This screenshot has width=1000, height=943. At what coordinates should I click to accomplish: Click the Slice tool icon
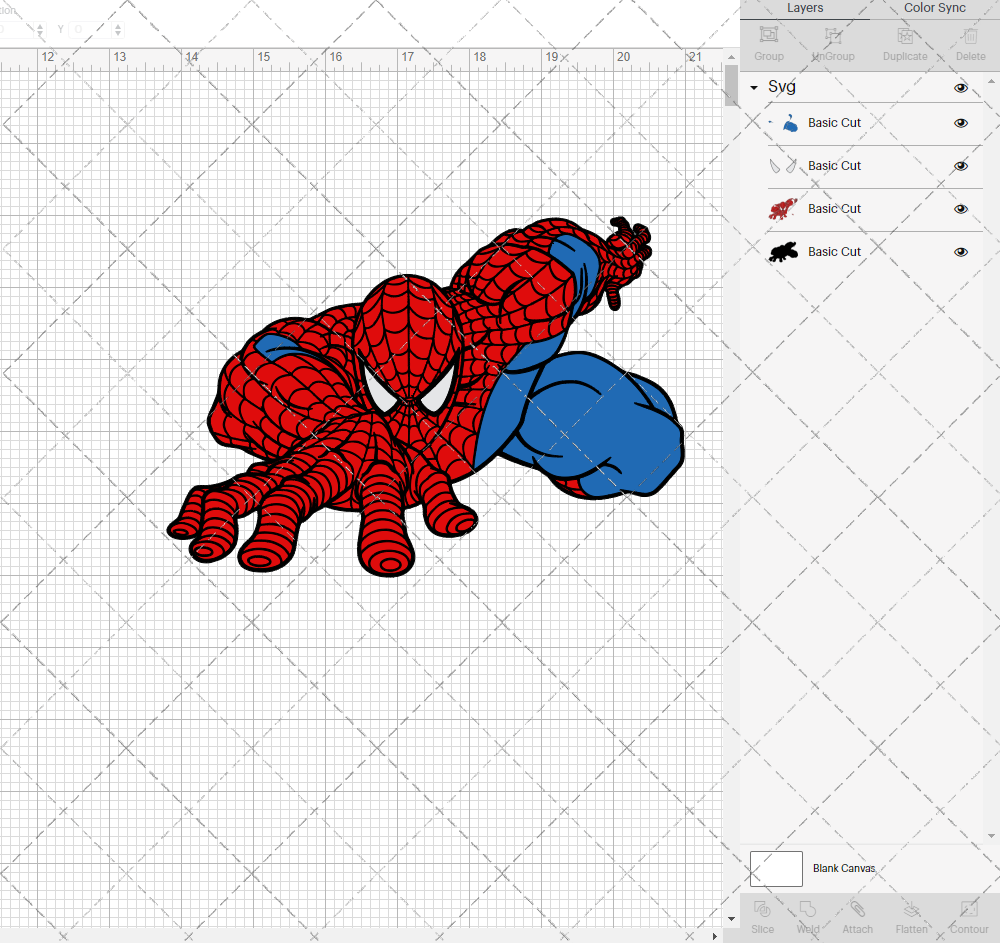[x=762, y=909]
